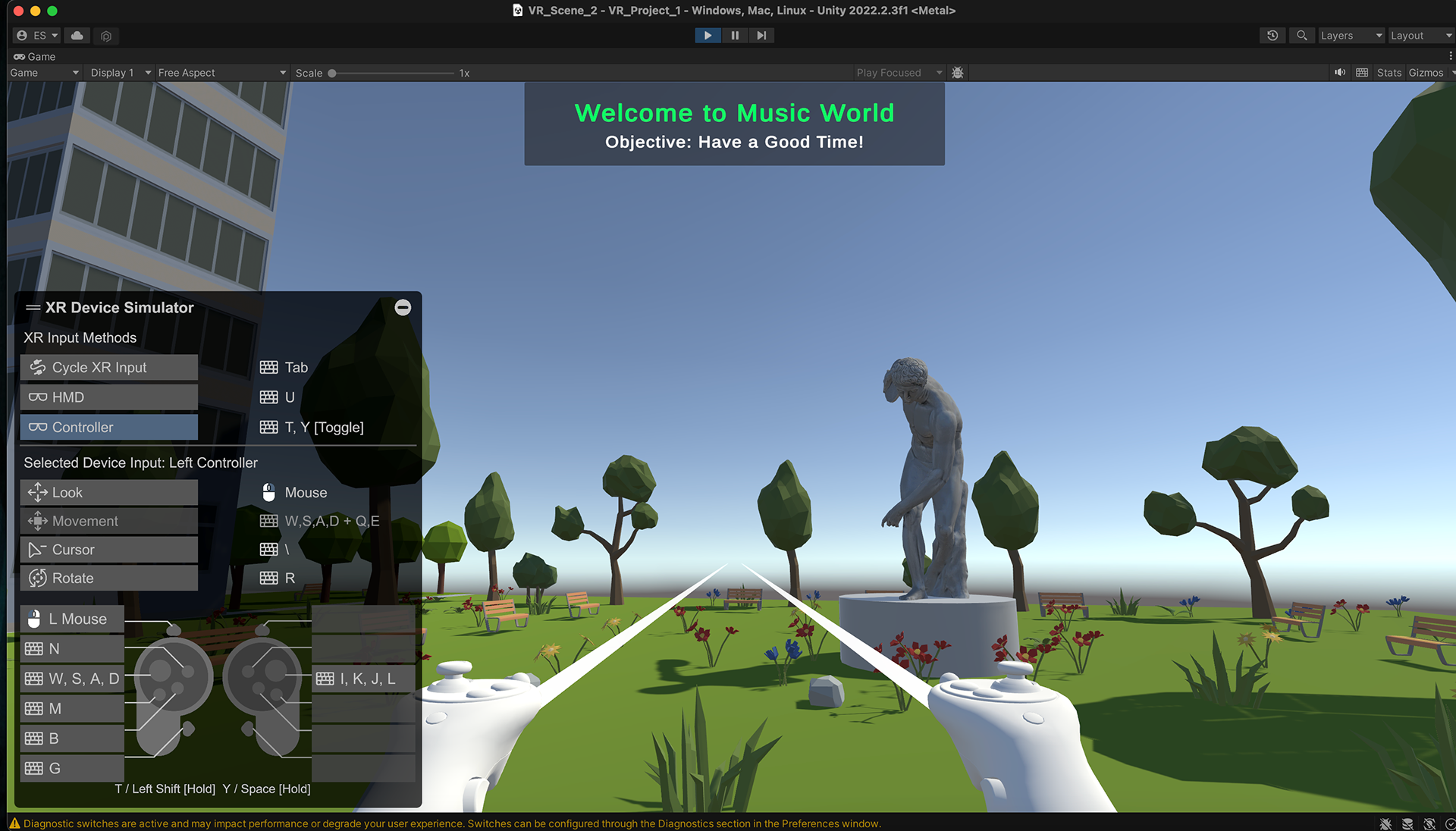This screenshot has height=831, width=1456.
Task: Click the crossed-out stack icon in the status bar
Action: pos(1407,824)
